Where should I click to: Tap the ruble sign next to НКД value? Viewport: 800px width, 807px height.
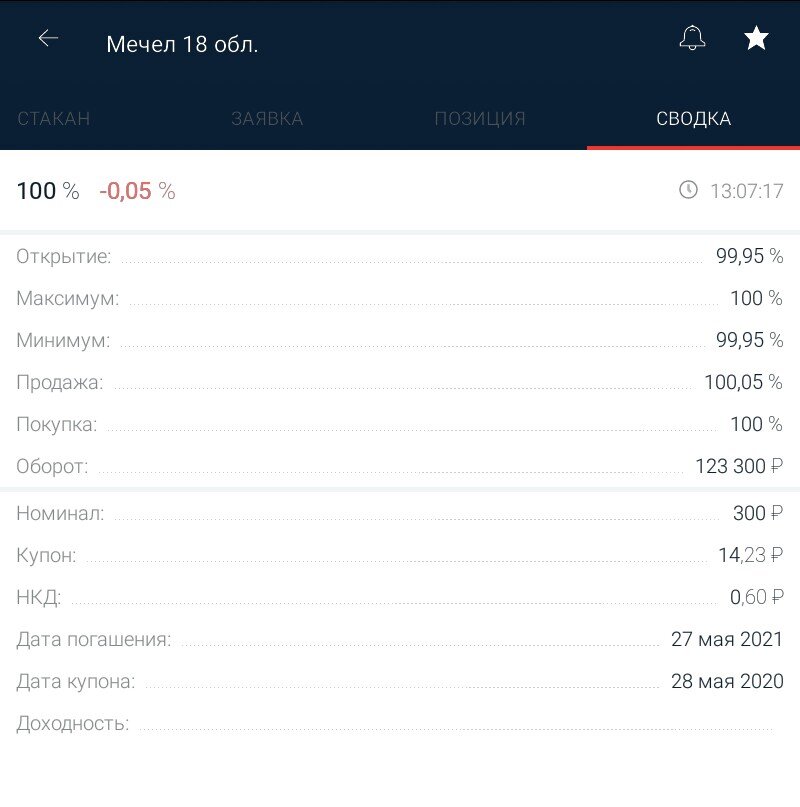coord(775,598)
